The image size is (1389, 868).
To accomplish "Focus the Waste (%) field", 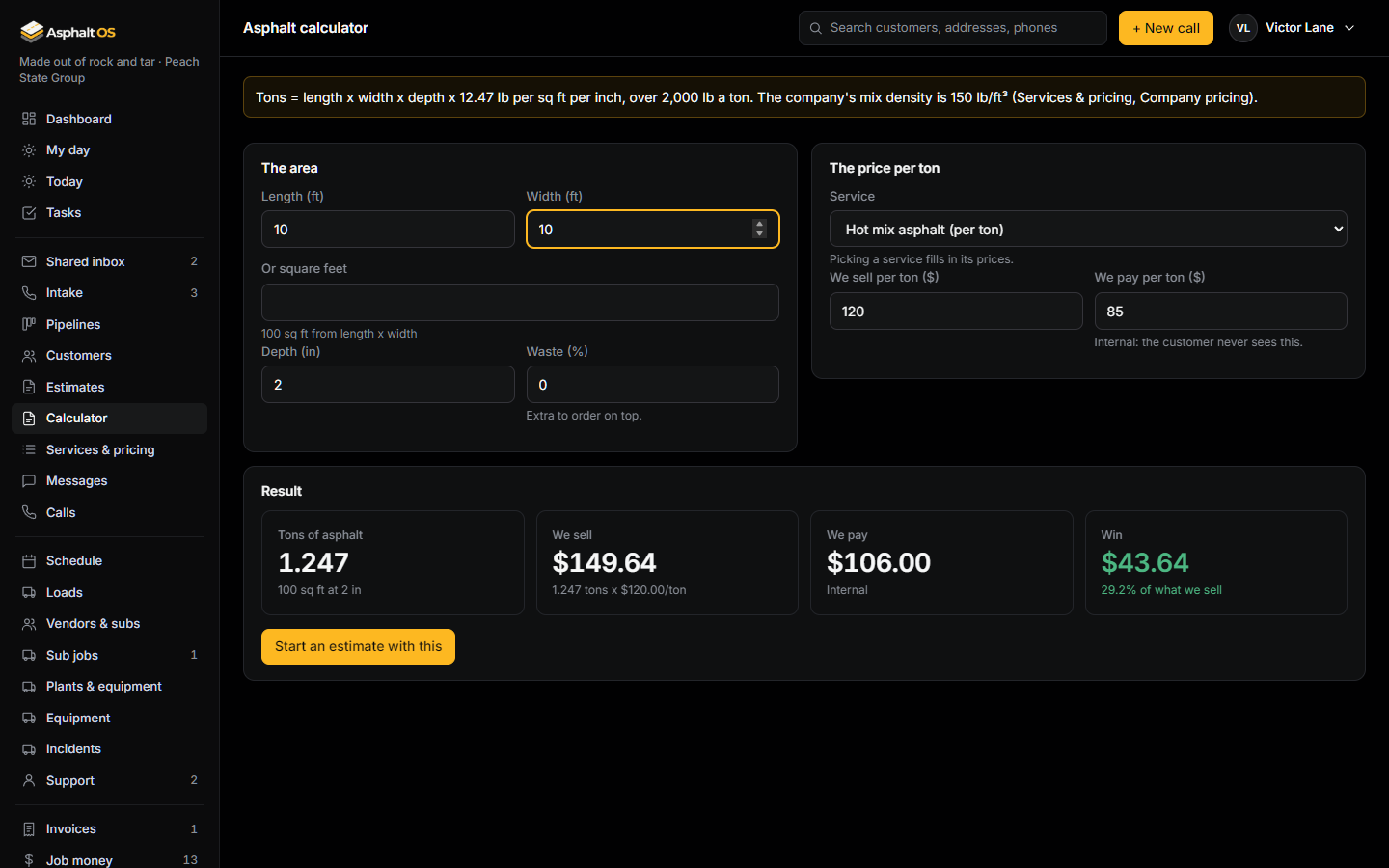I will click(653, 384).
